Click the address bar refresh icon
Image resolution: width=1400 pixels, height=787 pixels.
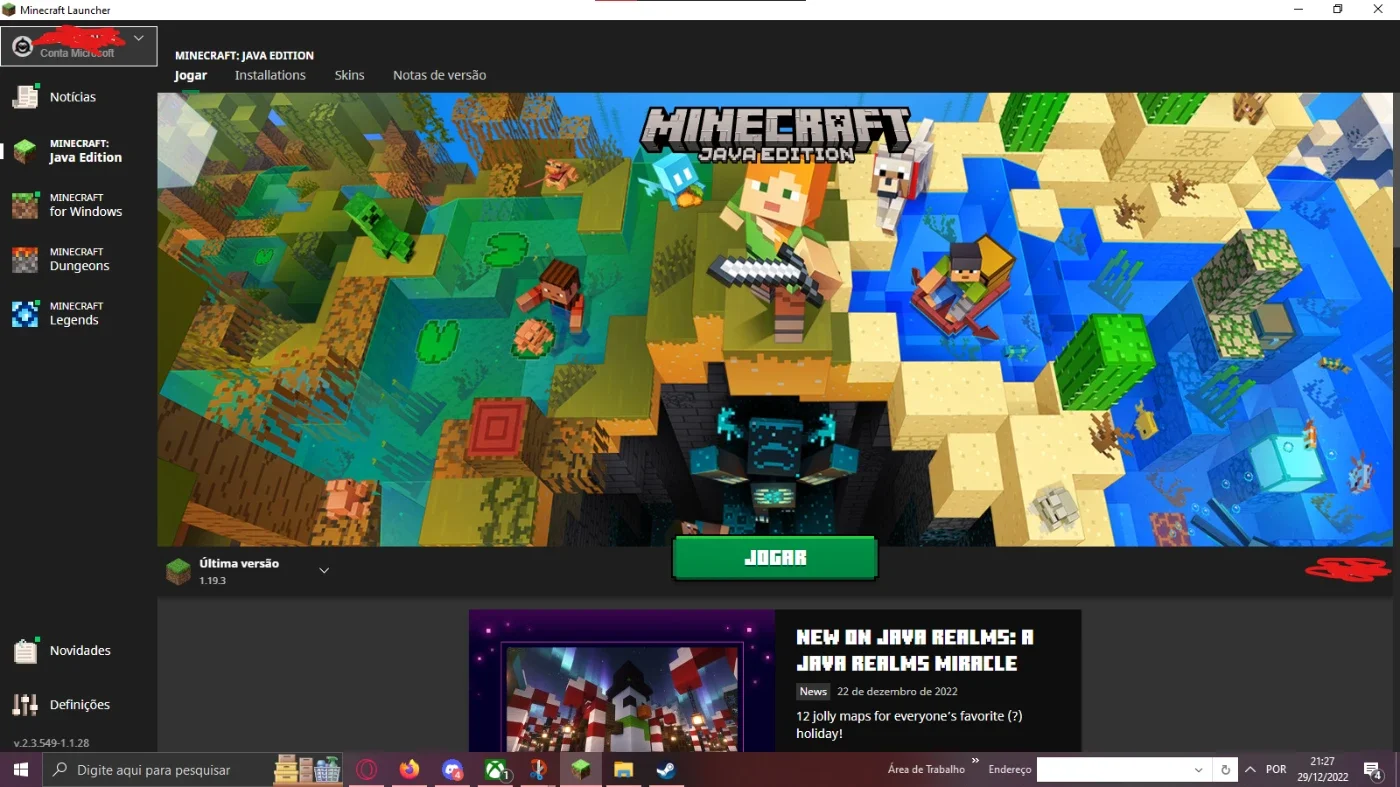(1225, 770)
